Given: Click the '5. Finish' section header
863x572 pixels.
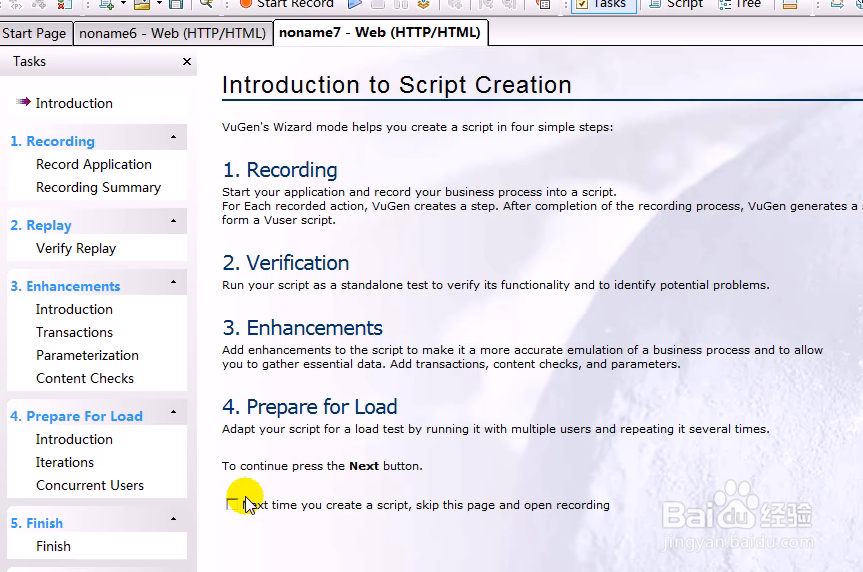Looking at the screenshot, I should point(36,523).
